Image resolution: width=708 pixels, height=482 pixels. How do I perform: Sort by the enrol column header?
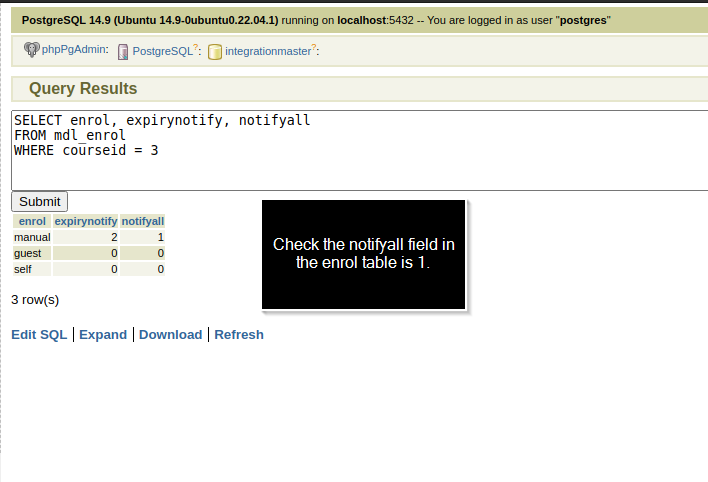coord(32,221)
